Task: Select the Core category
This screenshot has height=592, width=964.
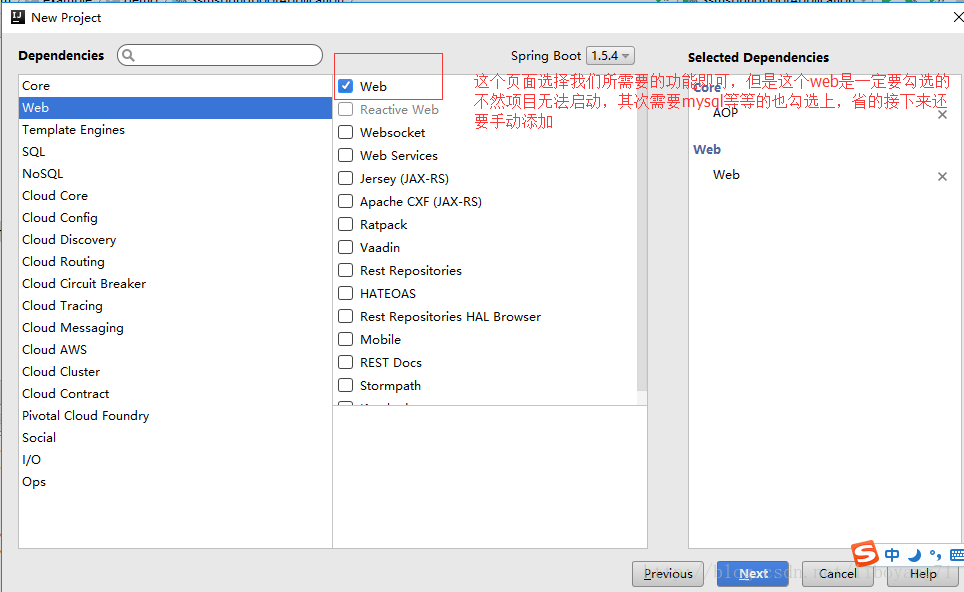Action: (175, 85)
